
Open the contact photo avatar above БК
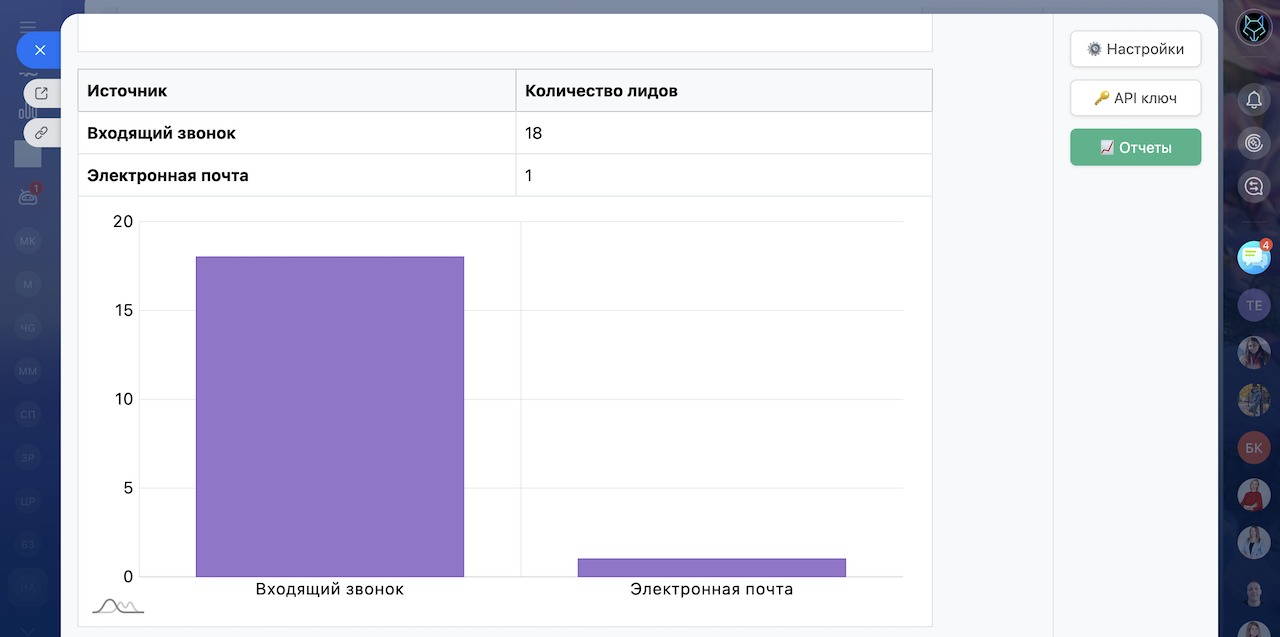[x=1254, y=400]
